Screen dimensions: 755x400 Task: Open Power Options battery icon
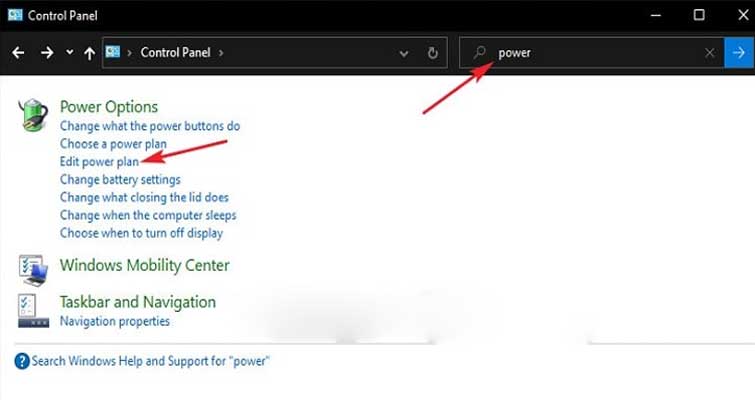coord(33,115)
